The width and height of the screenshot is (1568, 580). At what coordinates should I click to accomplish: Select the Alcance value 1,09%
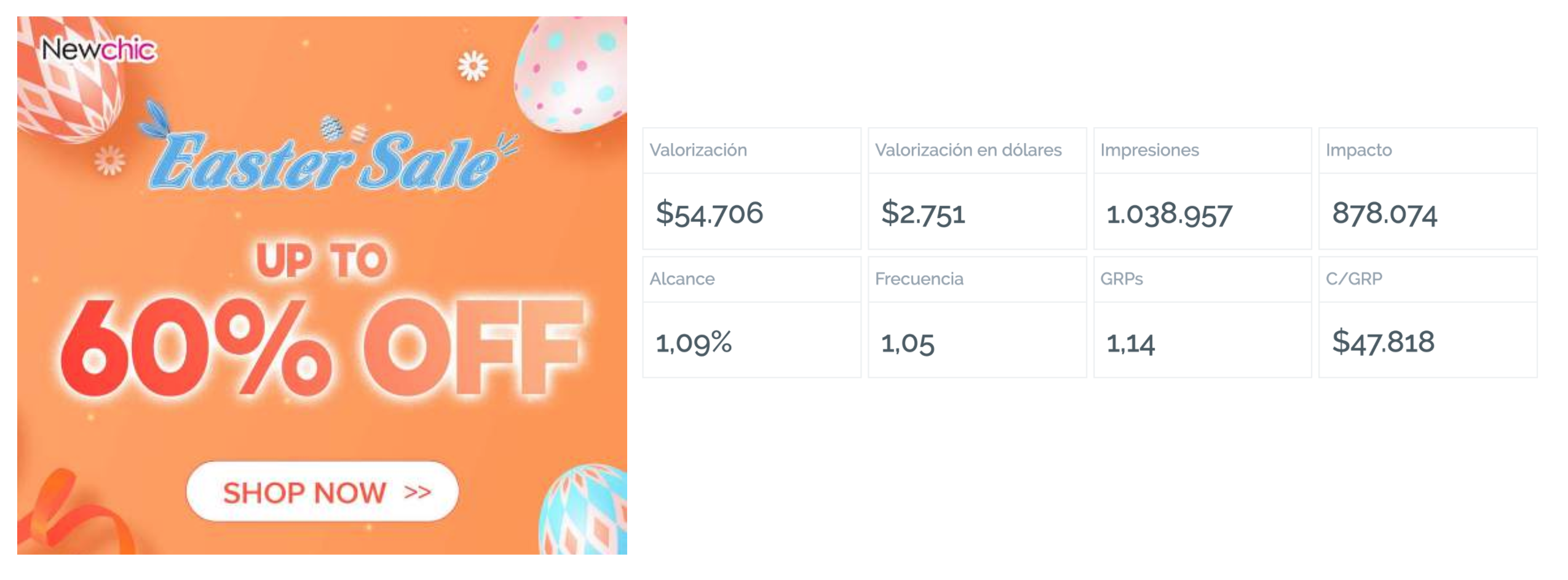click(694, 342)
